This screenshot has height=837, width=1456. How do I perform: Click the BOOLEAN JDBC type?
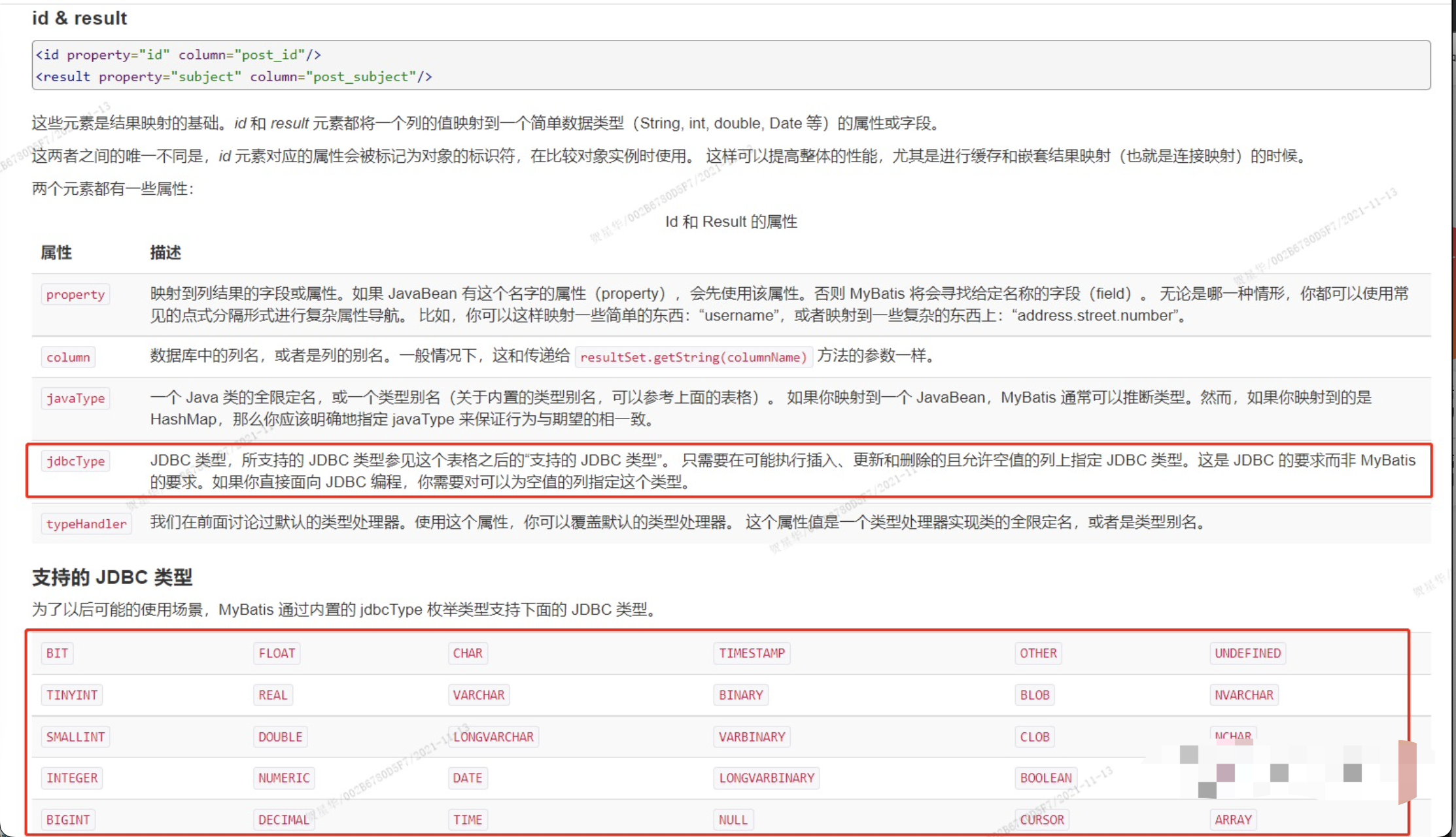pos(1045,777)
